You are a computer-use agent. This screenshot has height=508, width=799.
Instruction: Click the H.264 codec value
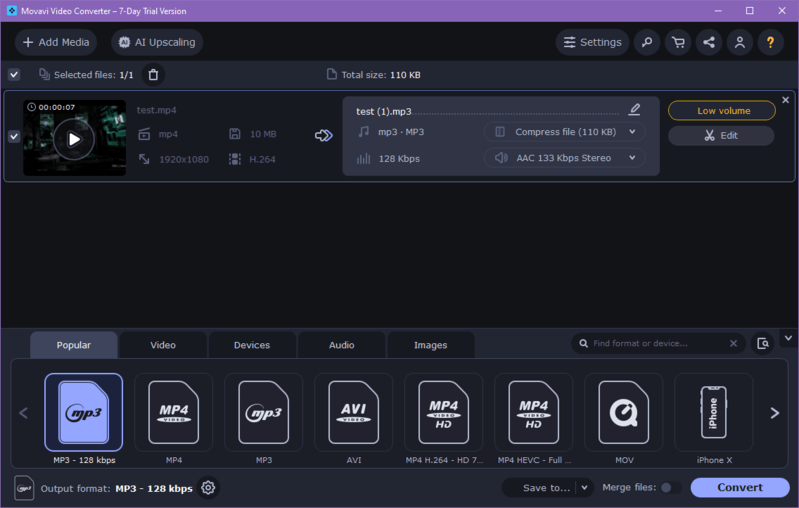click(262, 159)
